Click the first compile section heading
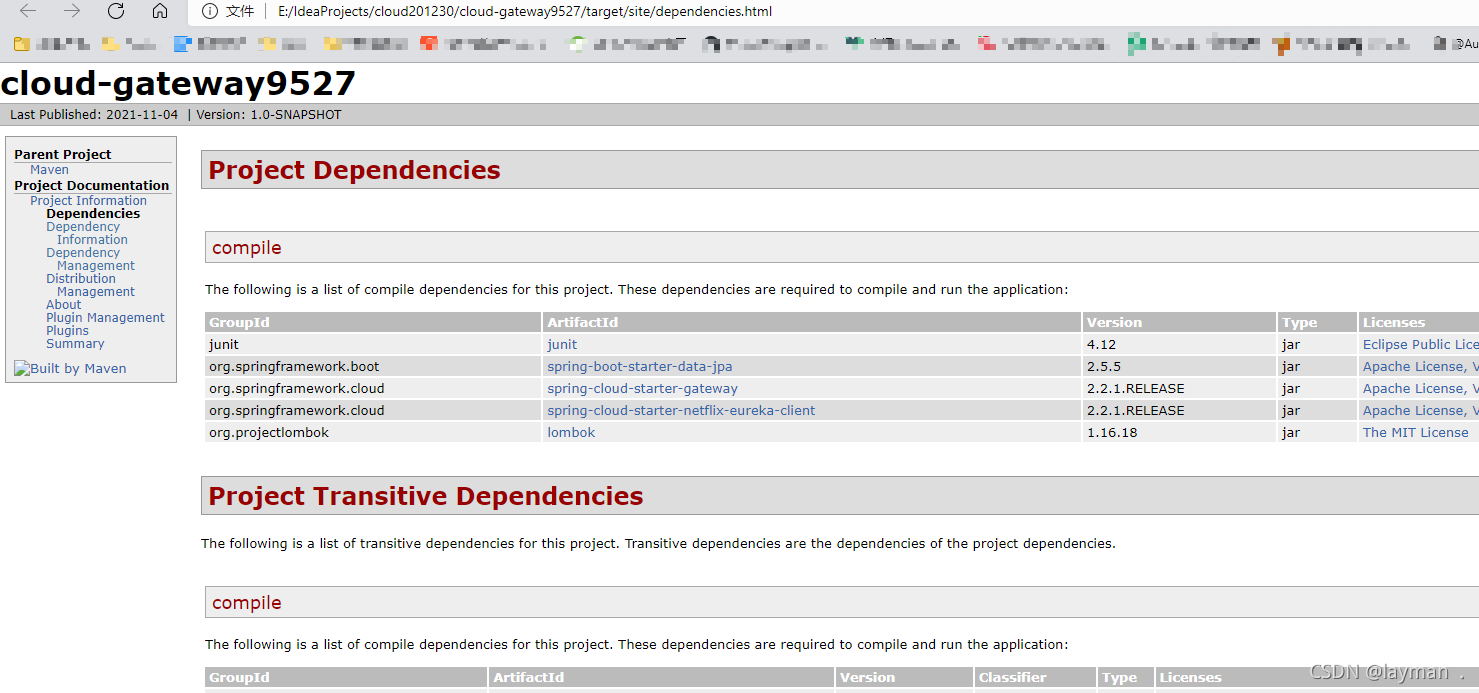The image size is (1479, 693). point(247,248)
